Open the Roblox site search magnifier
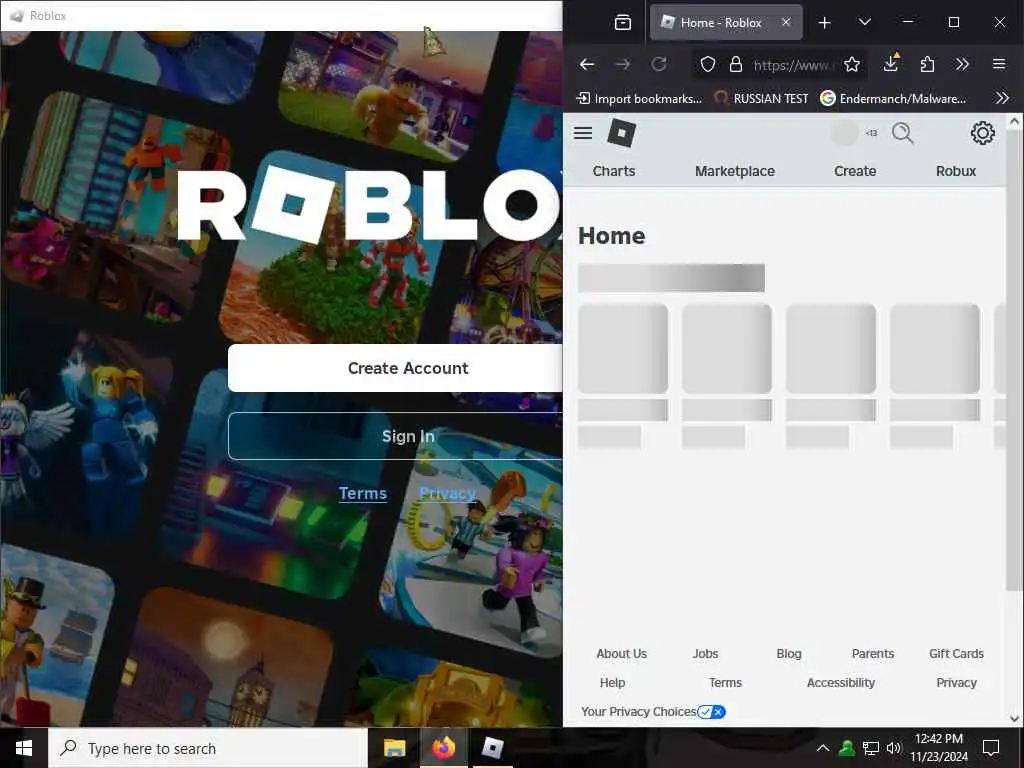 (x=903, y=133)
